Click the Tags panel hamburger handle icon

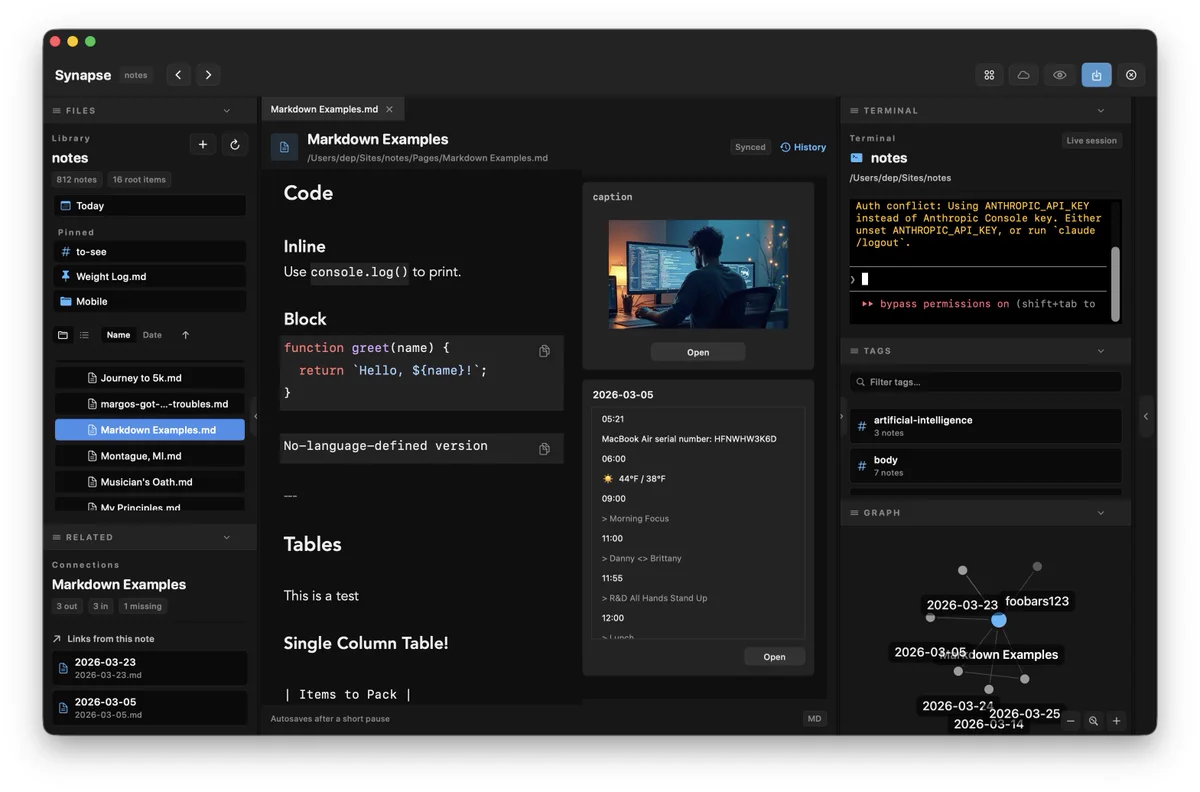(x=854, y=351)
